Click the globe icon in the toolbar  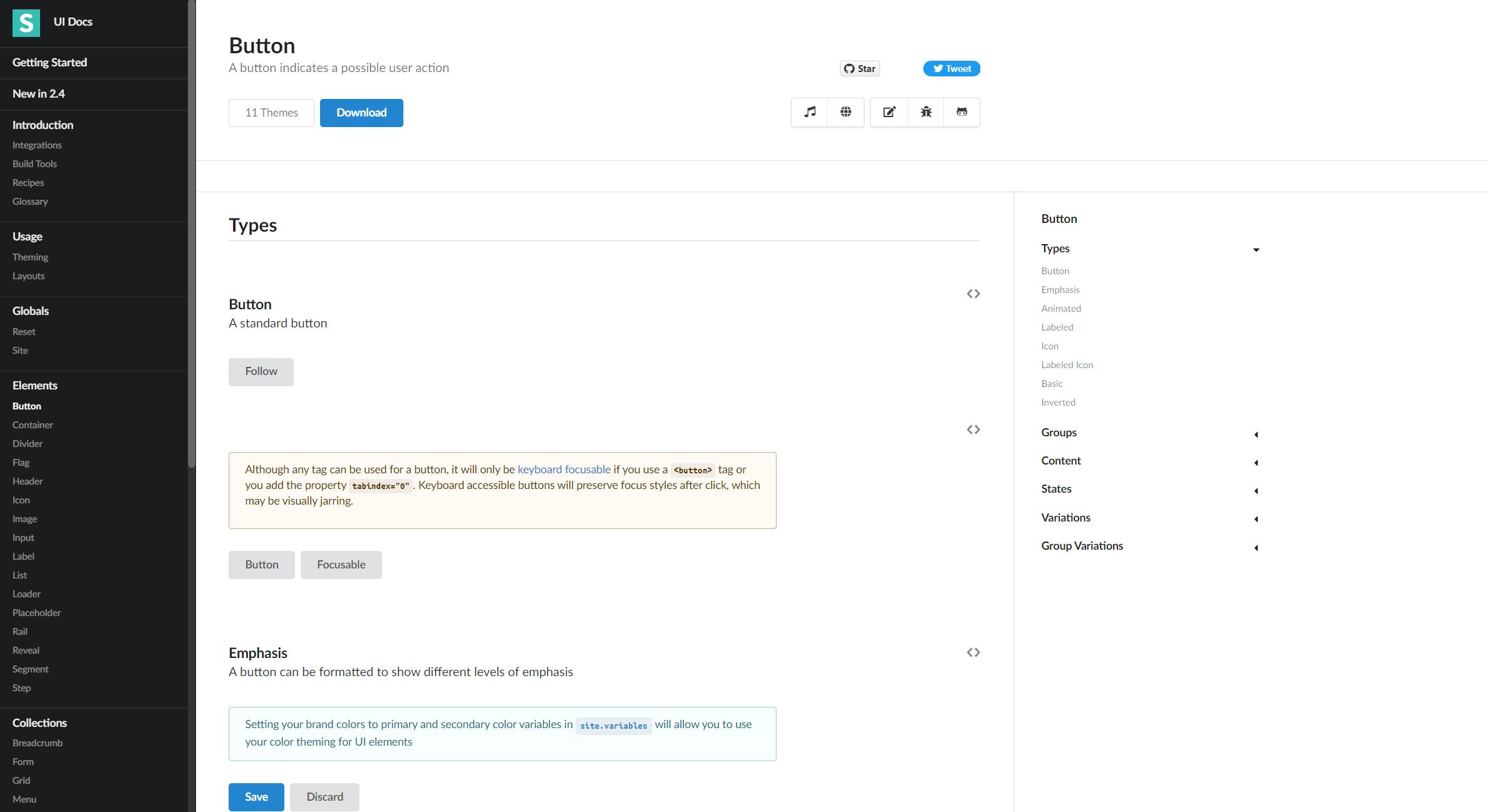[846, 112]
